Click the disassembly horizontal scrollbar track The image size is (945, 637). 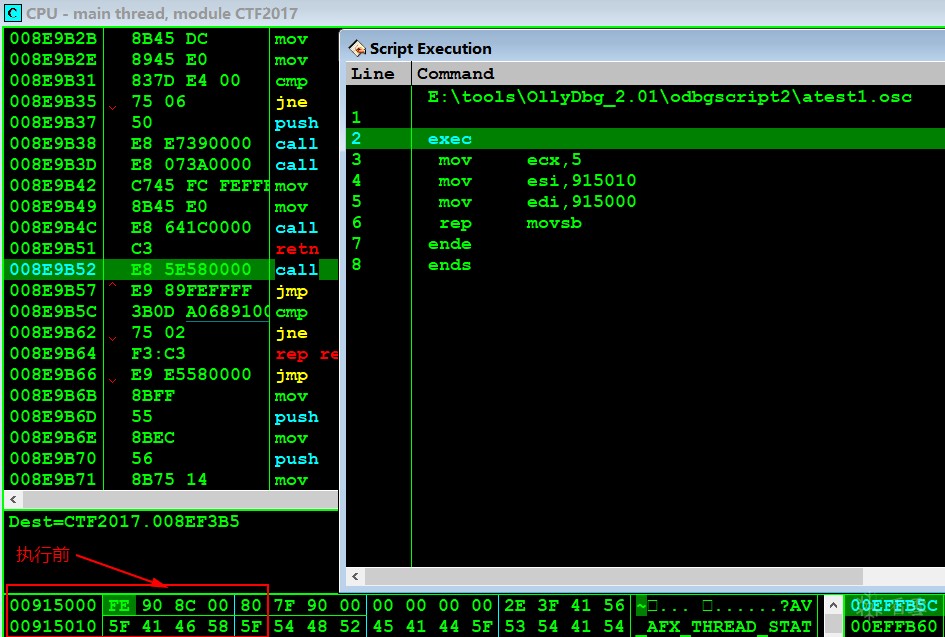click(x=180, y=500)
